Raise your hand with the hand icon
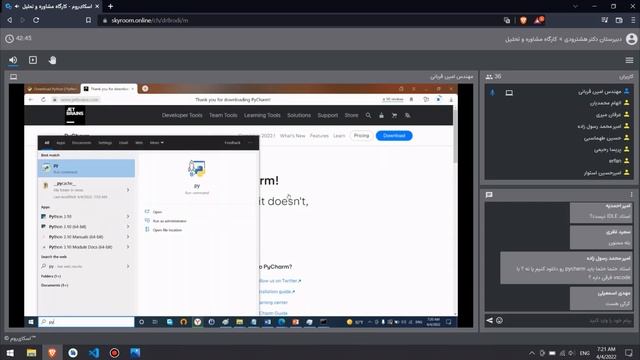The width and height of the screenshot is (640, 360). (52, 60)
